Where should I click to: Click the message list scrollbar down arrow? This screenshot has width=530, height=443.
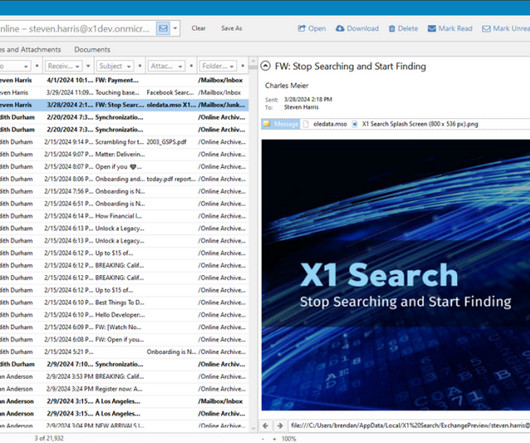pos(253,428)
